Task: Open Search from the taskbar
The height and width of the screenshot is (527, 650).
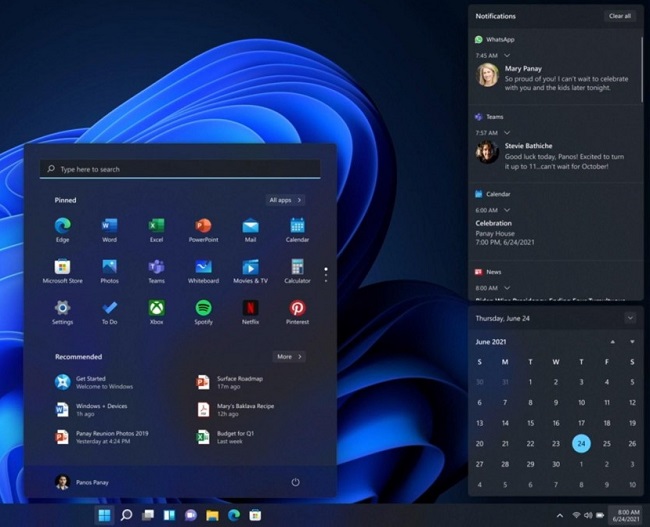Action: pyautogui.click(x=126, y=515)
